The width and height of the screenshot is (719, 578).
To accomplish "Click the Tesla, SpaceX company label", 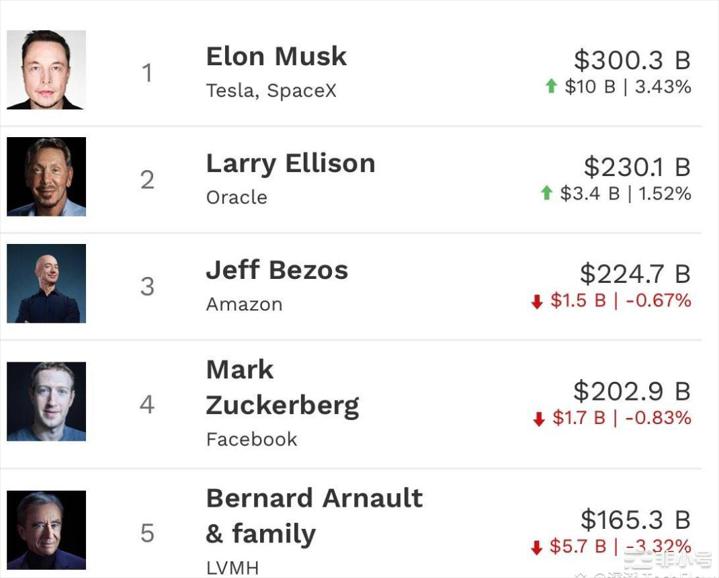I will pyautogui.click(x=271, y=91).
